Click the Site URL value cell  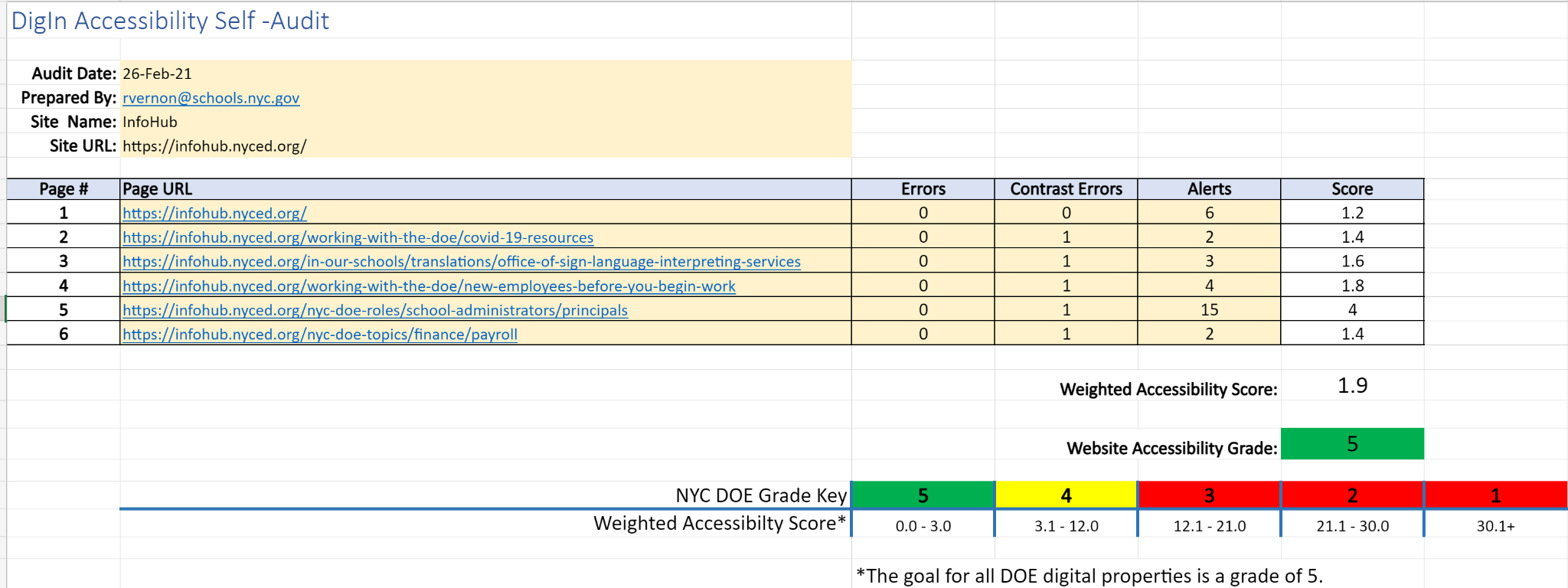pos(485,145)
